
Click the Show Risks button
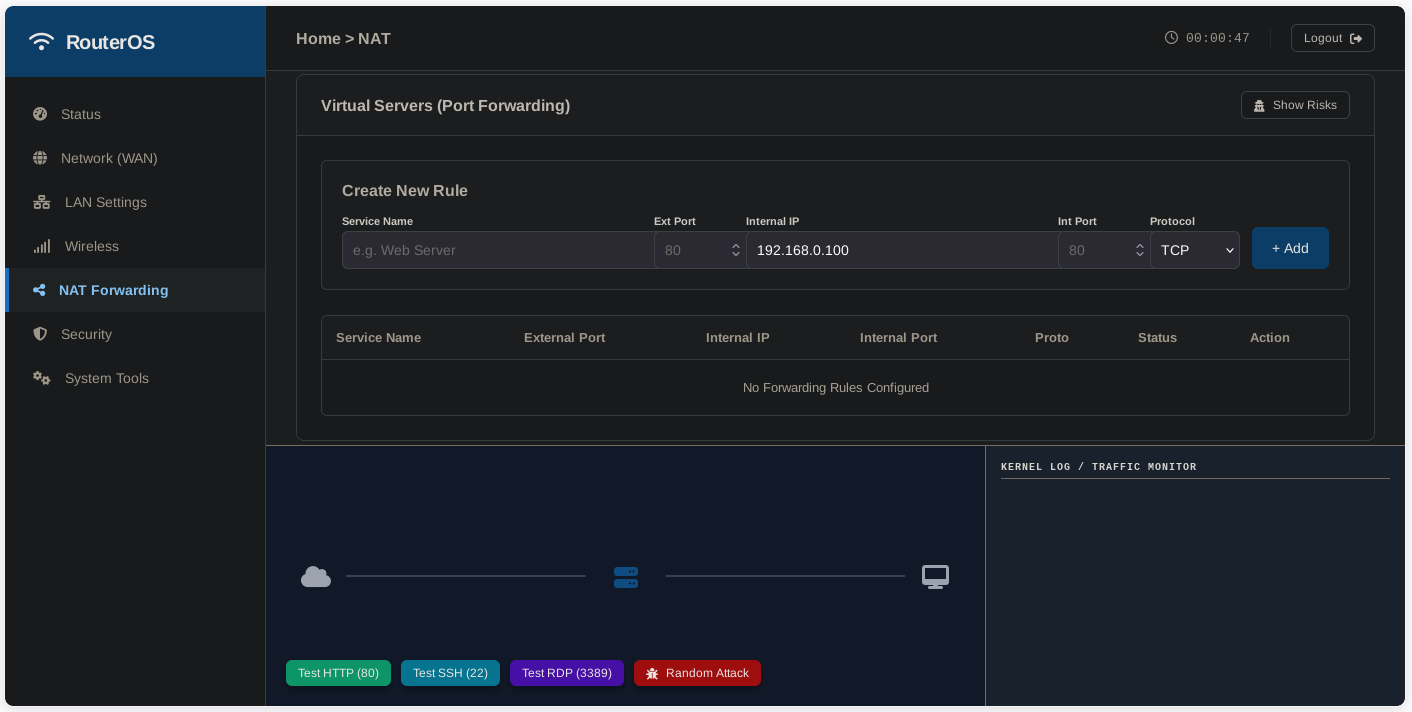click(x=1295, y=105)
